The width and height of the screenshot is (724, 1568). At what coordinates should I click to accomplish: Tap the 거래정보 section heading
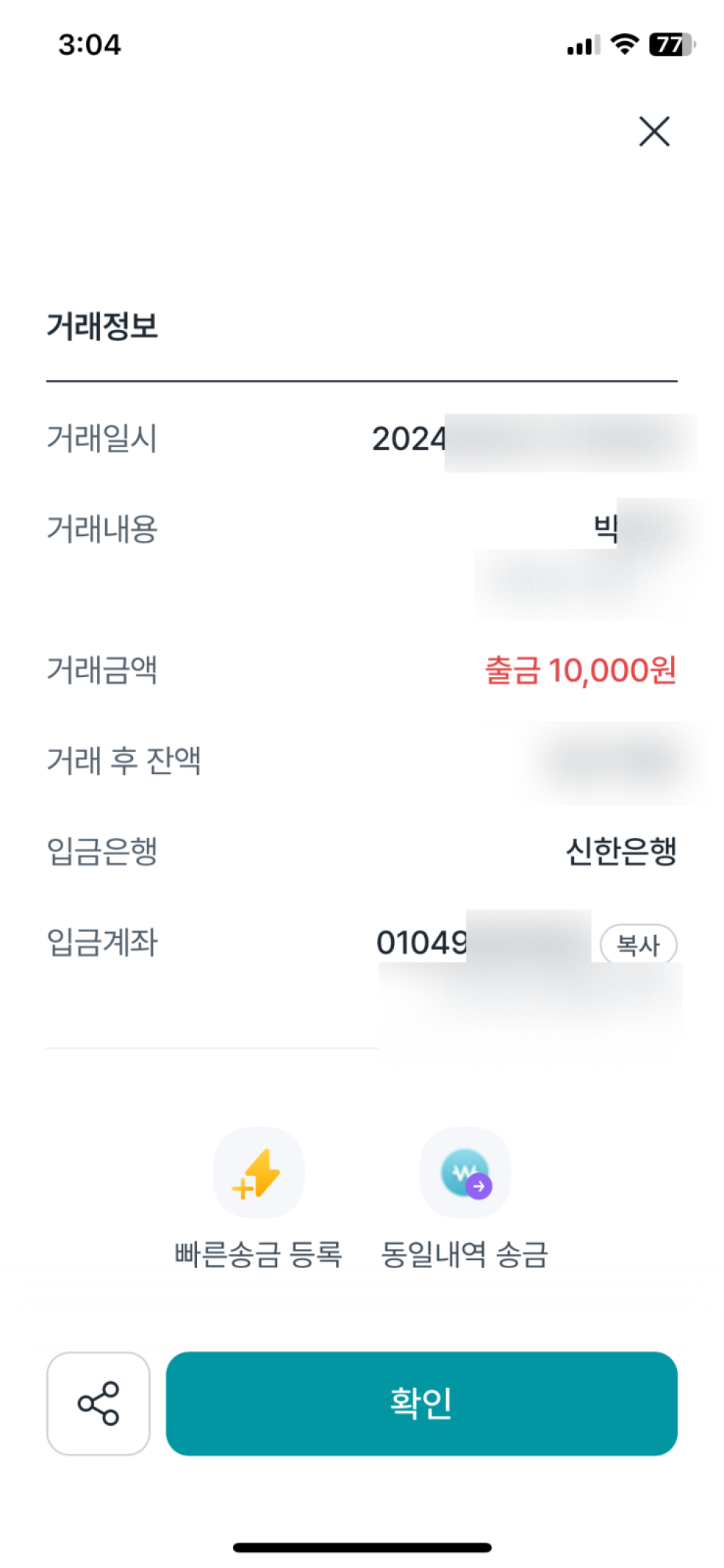pyautogui.click(x=102, y=326)
